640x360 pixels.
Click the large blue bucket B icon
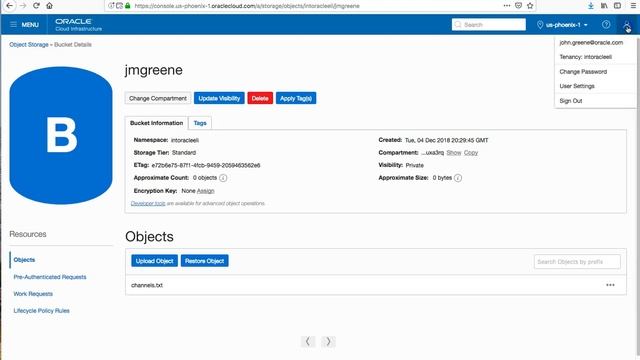(x=61, y=135)
